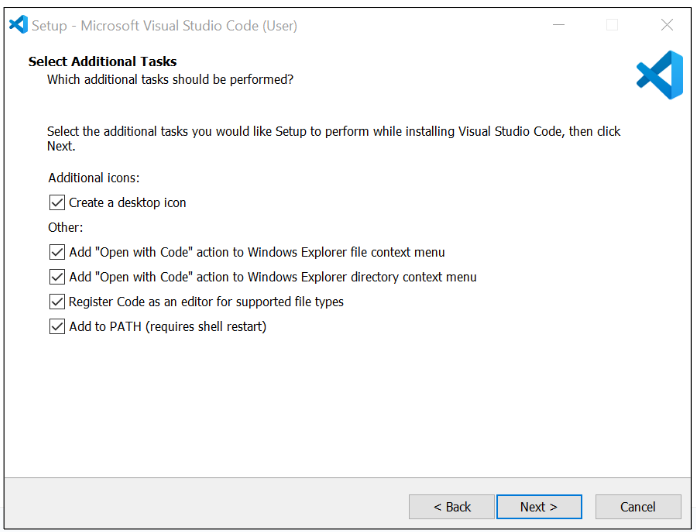Screen dimensions: 696x532
Task: Click the instruction paragraph about additional tasks
Action: pyautogui.click(x=334, y=132)
